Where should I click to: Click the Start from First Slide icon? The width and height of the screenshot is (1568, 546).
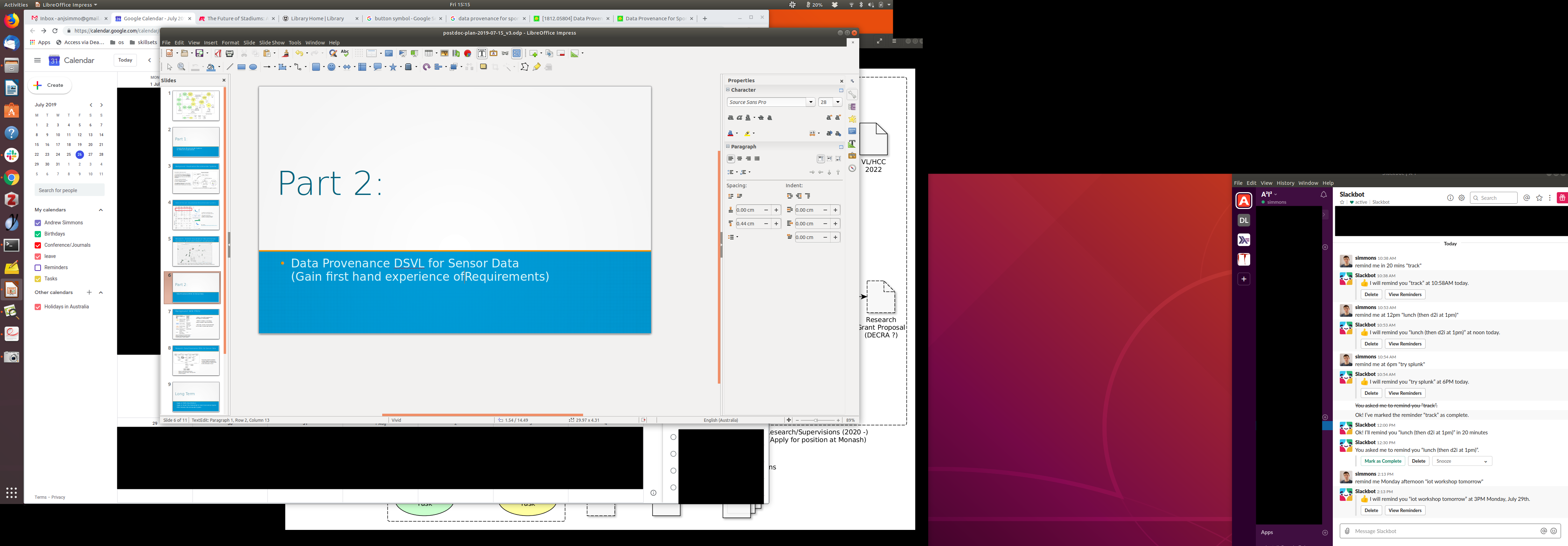(x=402, y=54)
